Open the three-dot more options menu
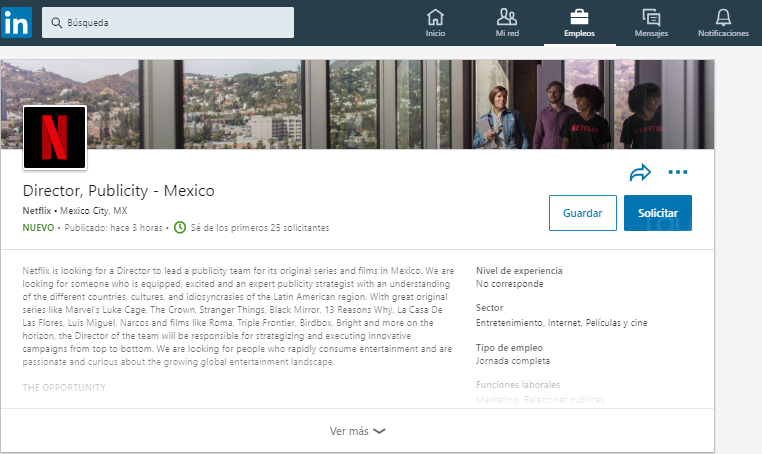Image resolution: width=762 pixels, height=454 pixels. pyautogui.click(x=678, y=172)
